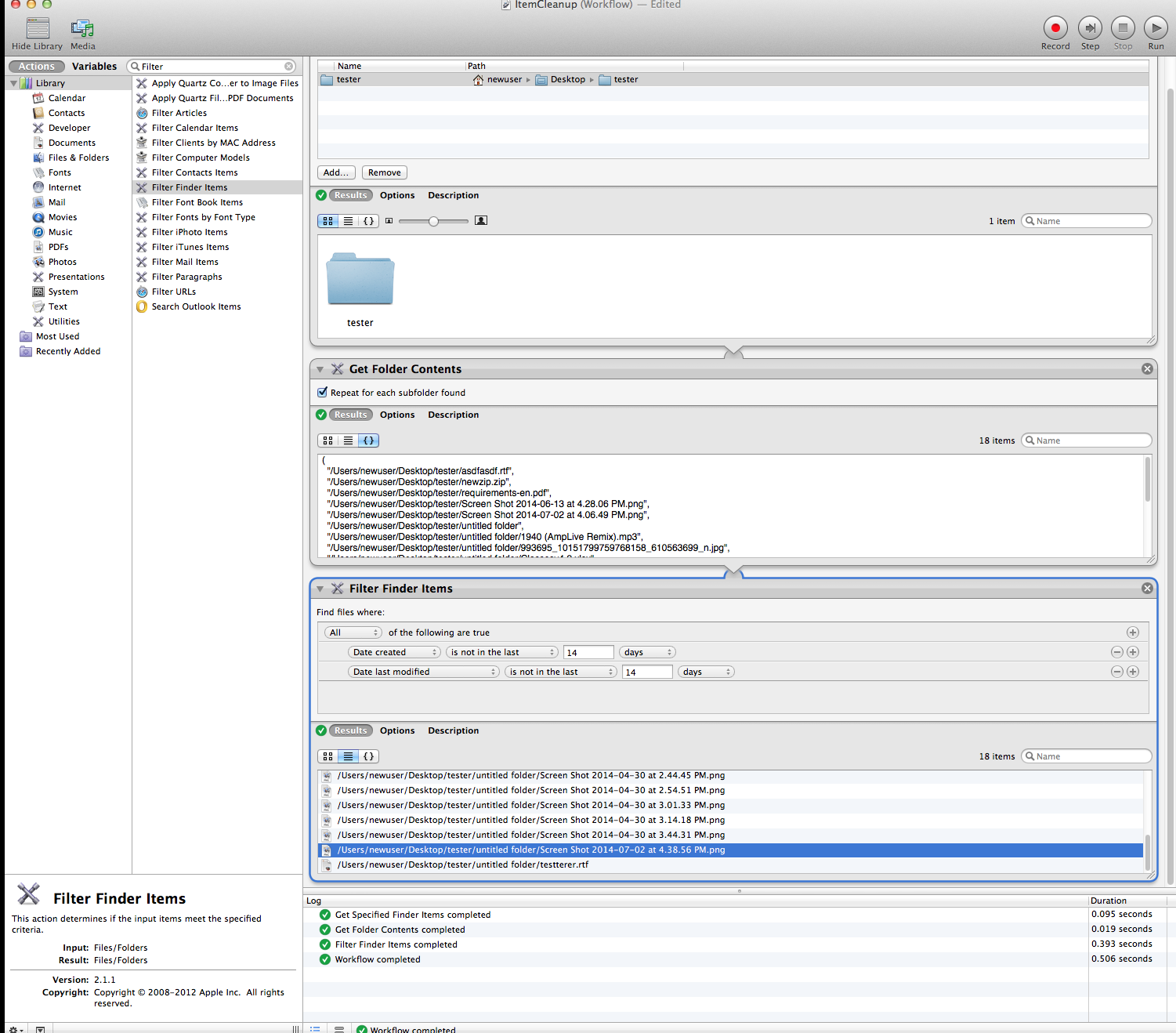Switch Get Folder Contents results to icon view

coord(327,440)
